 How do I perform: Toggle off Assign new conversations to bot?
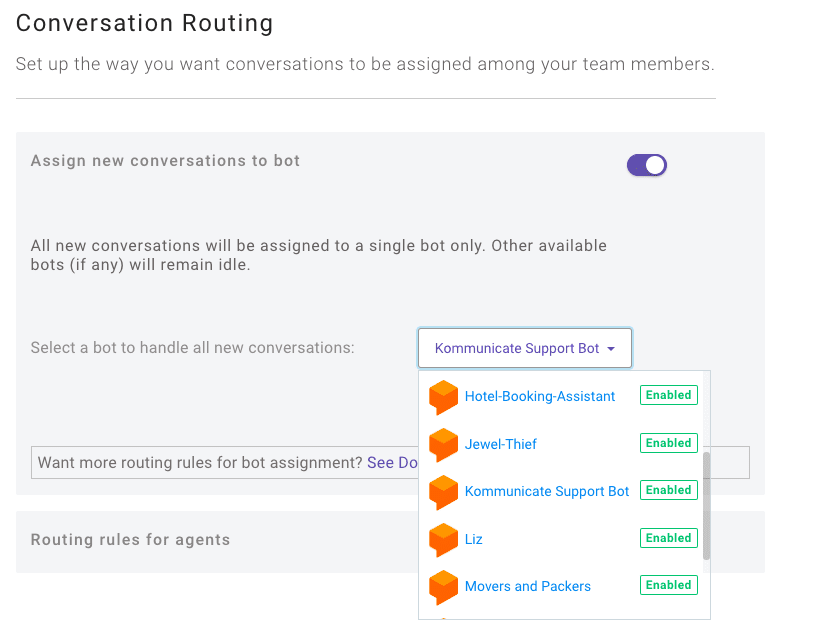[647, 165]
